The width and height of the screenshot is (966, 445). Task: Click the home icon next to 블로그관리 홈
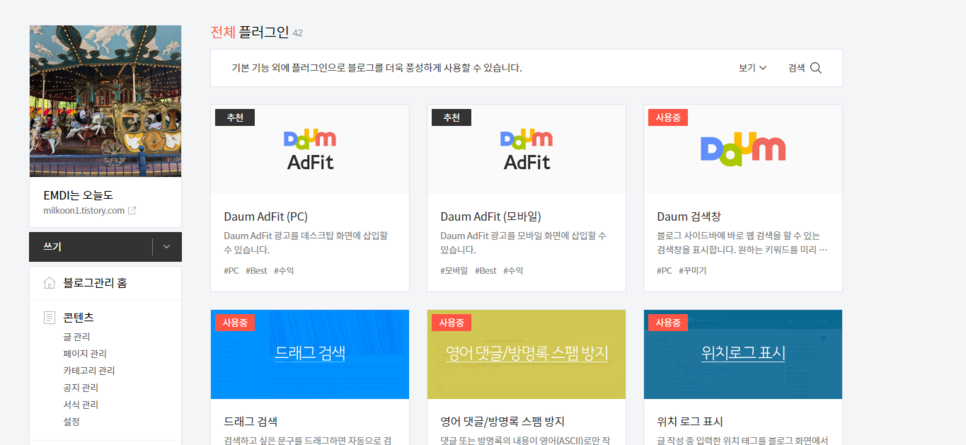pyautogui.click(x=49, y=283)
